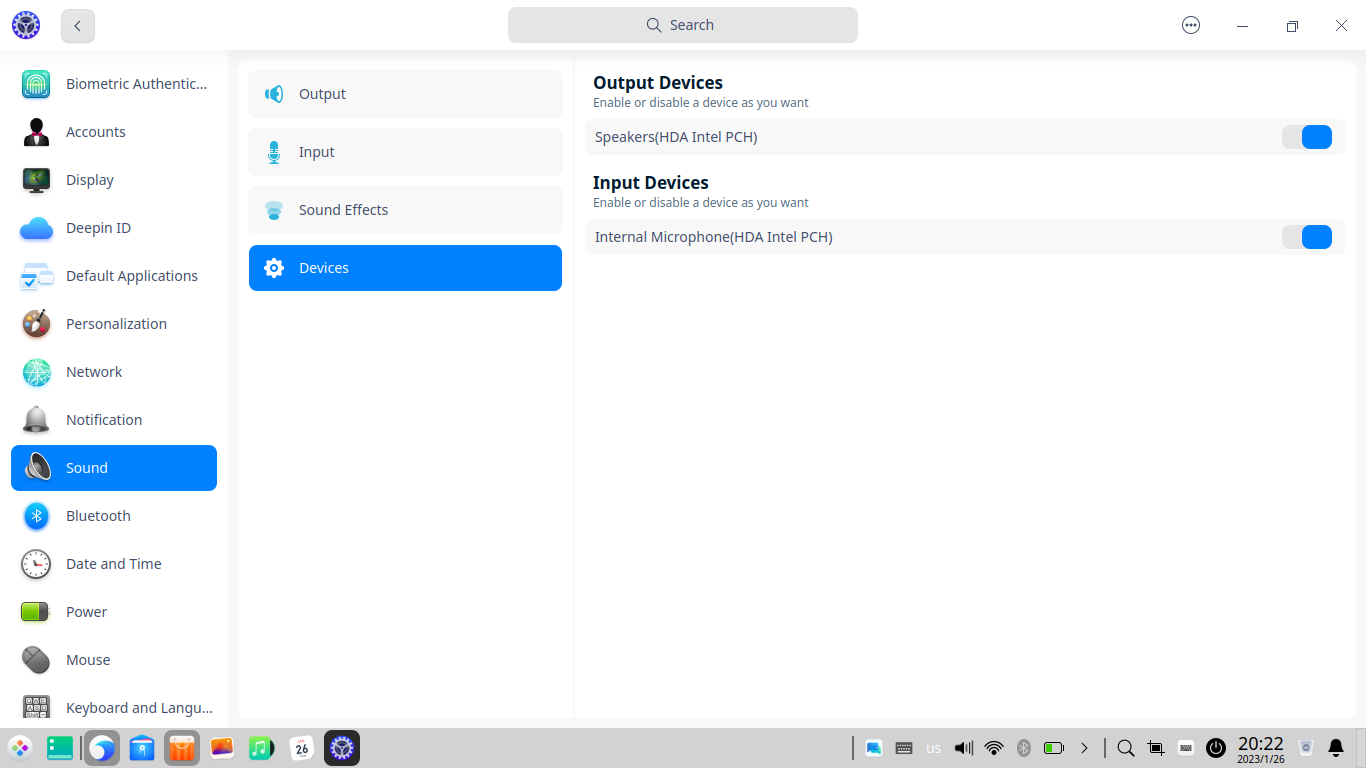Image resolution: width=1366 pixels, height=768 pixels.
Task: Switch to the Input sound tab
Action: 405,152
